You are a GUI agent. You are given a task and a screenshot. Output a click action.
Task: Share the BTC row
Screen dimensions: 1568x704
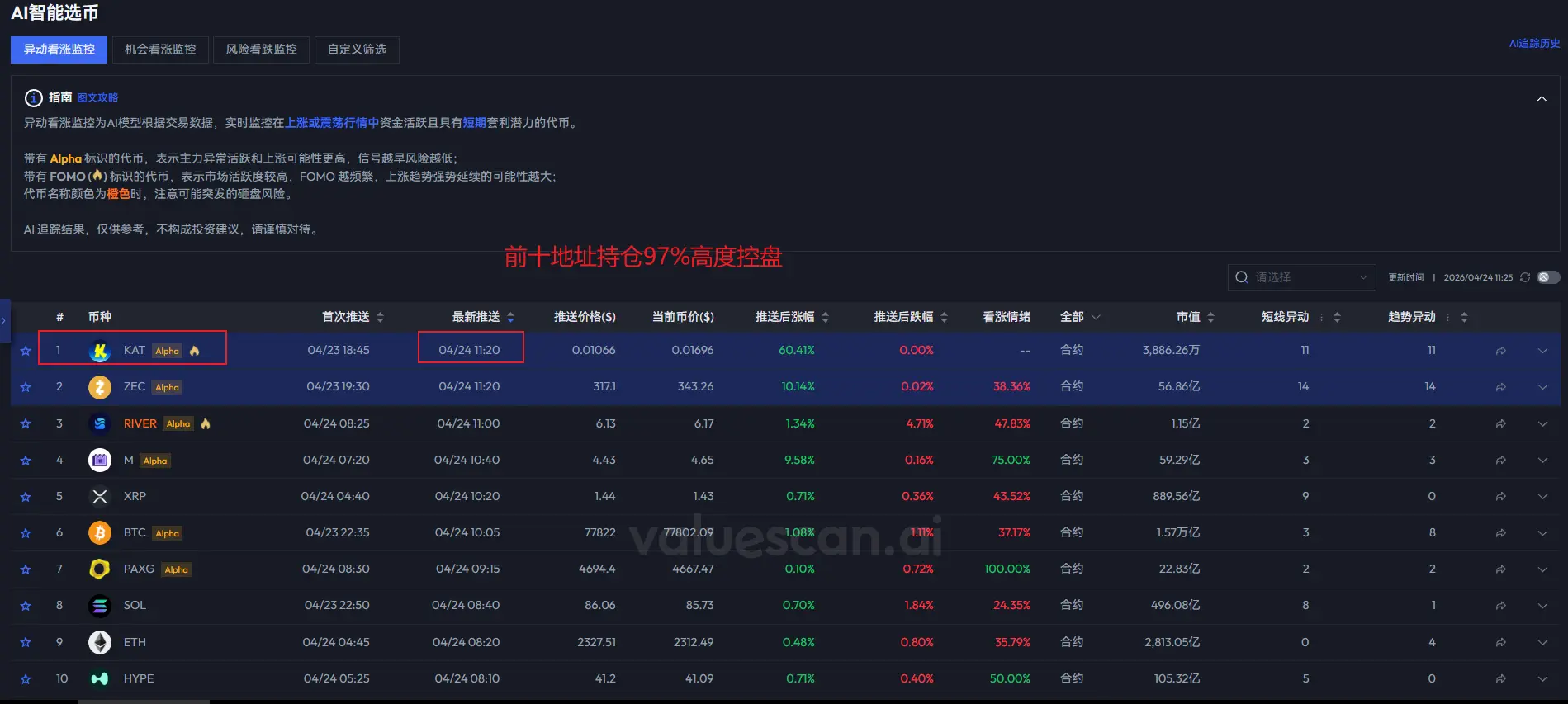click(1500, 533)
